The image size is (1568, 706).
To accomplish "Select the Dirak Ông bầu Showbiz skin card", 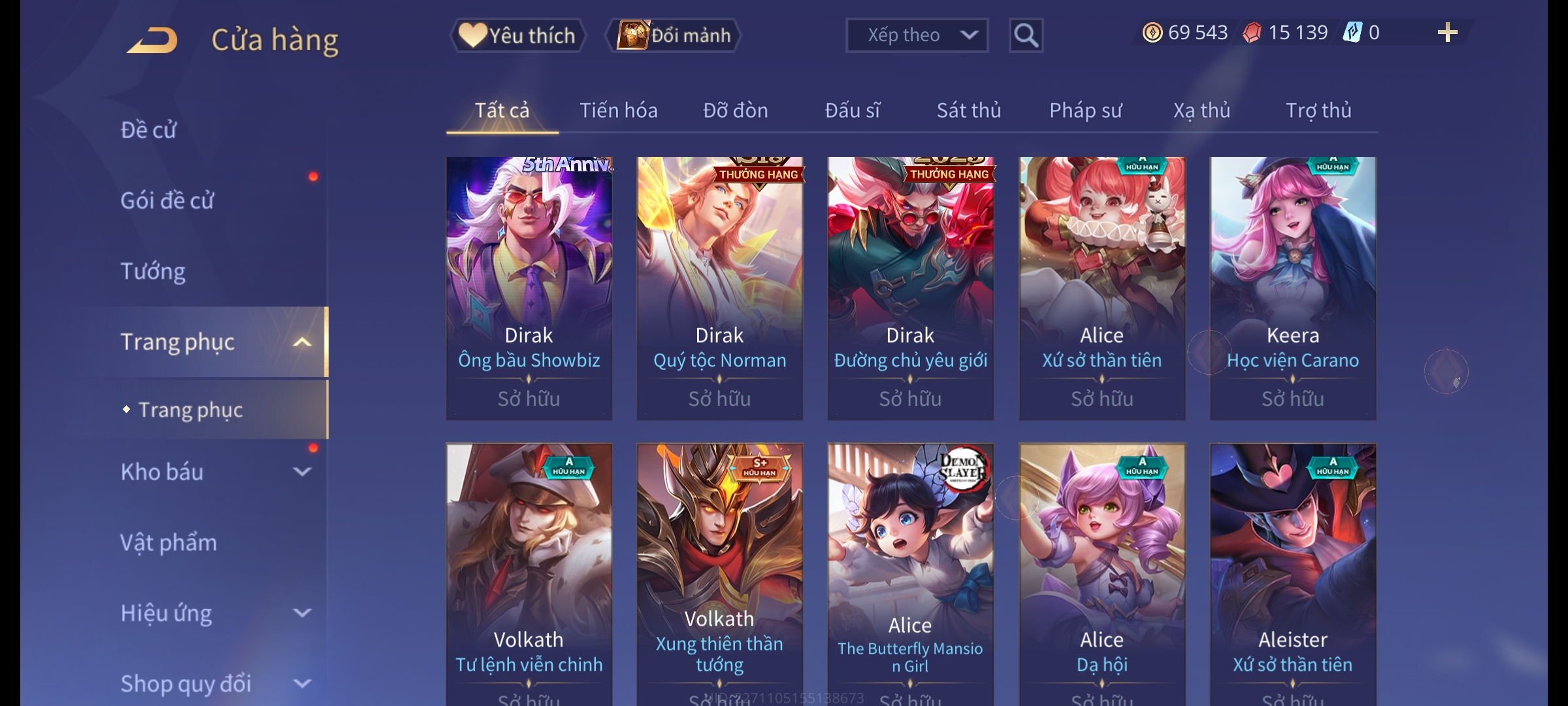I will click(x=529, y=288).
